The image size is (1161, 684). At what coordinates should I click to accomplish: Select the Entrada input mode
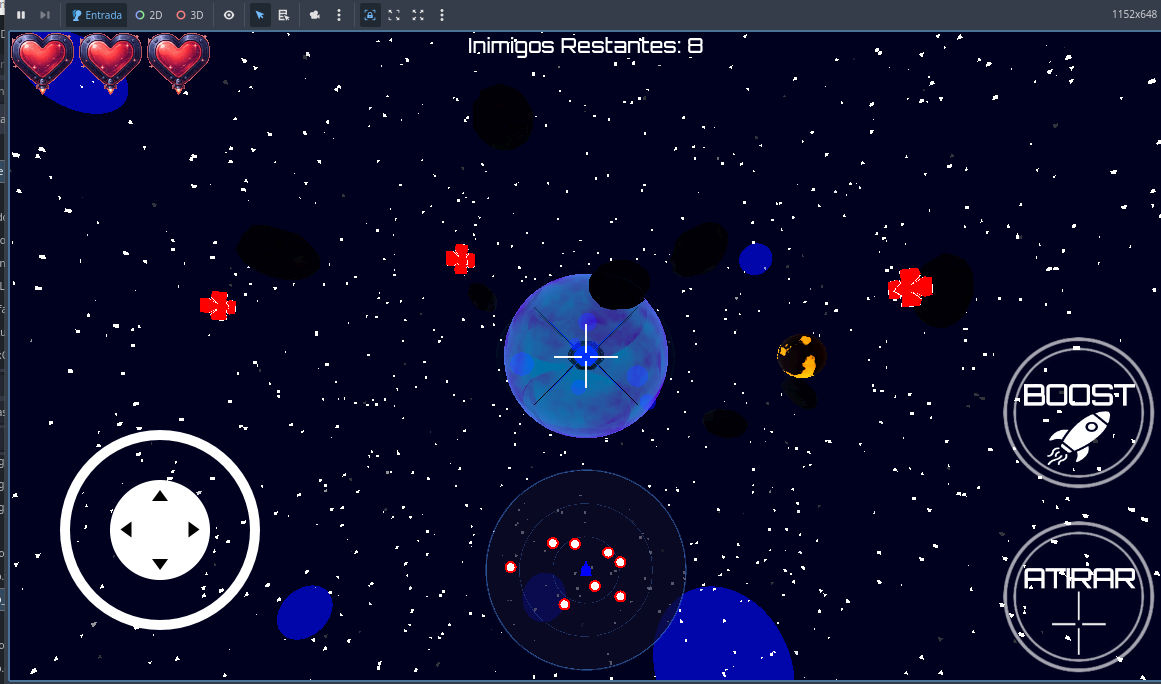tap(96, 15)
